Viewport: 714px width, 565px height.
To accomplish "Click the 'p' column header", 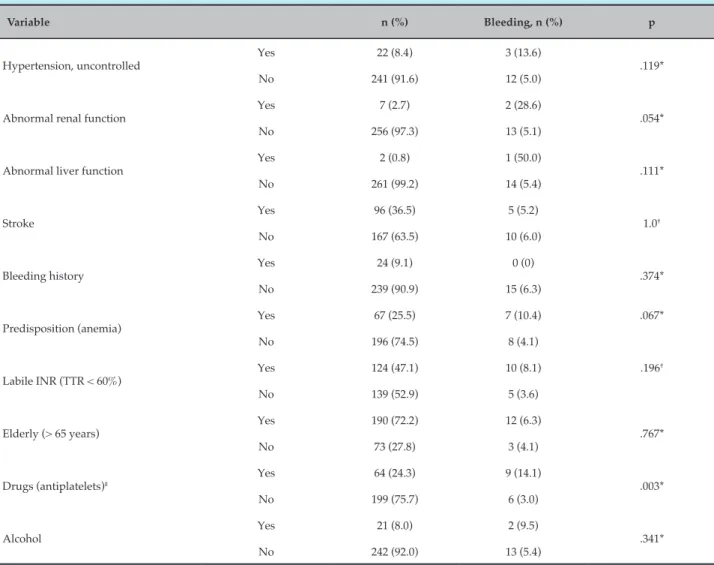I will click(652, 23).
